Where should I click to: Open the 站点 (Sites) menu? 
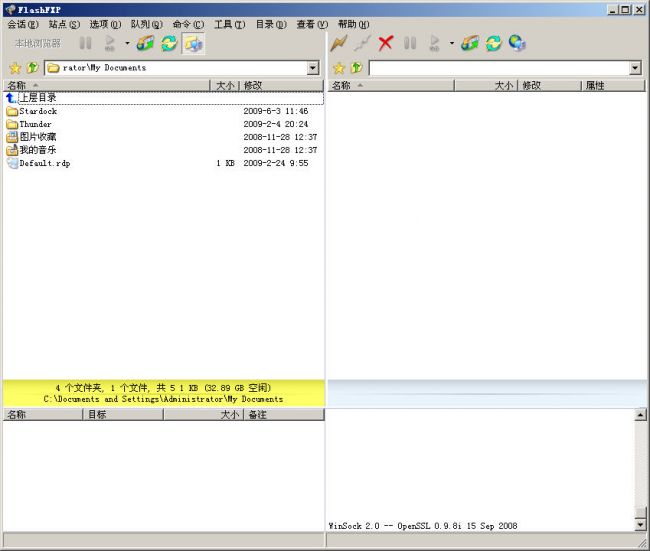[x=64, y=24]
